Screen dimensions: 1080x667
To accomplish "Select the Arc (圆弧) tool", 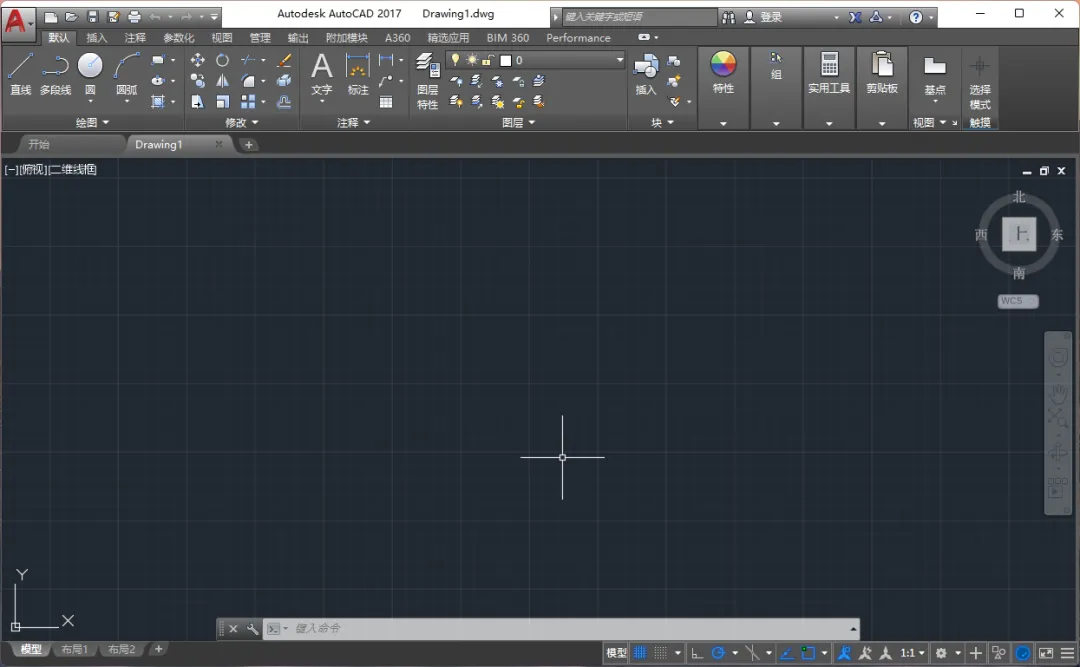I will pos(127,74).
